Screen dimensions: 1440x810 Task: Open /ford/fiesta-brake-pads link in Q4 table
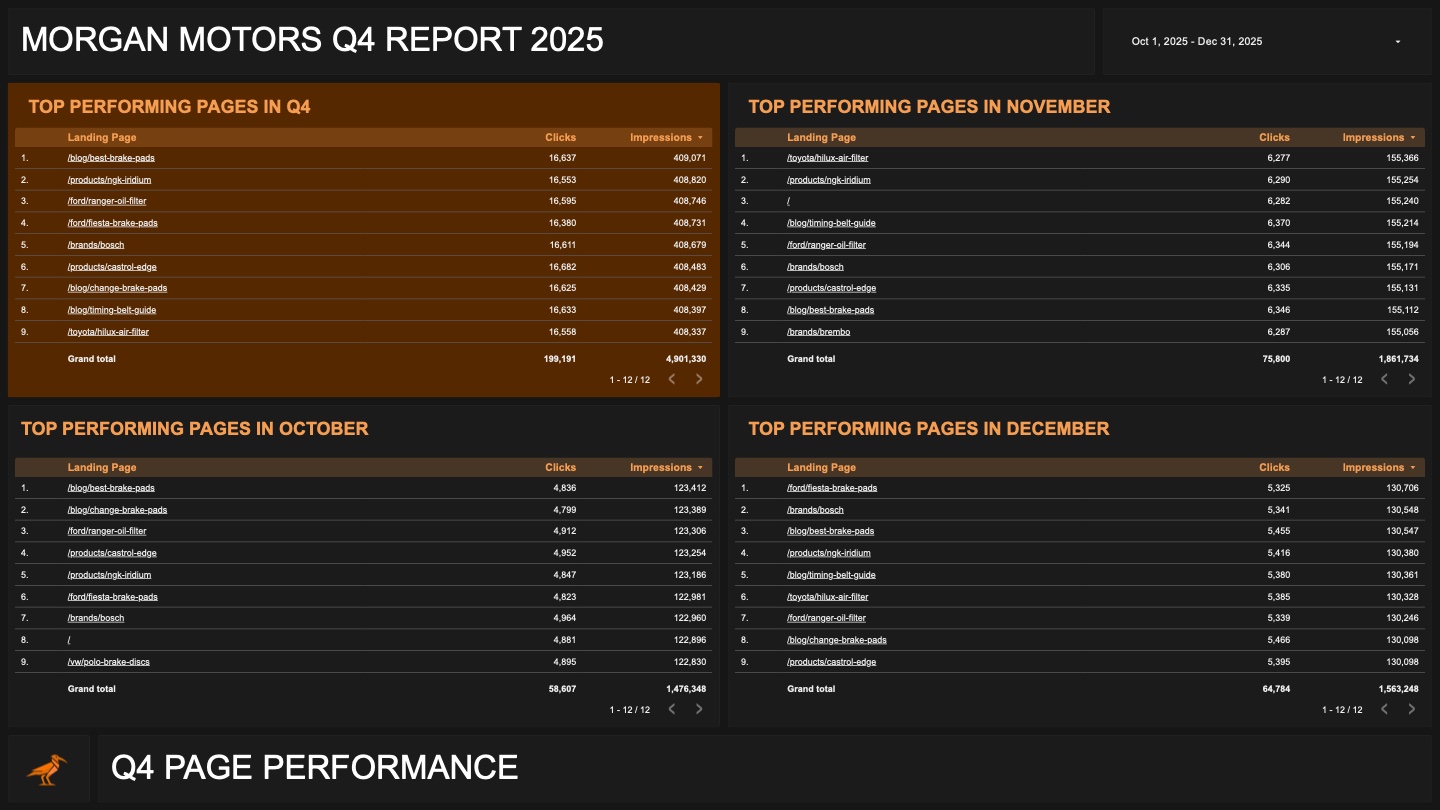click(112, 223)
